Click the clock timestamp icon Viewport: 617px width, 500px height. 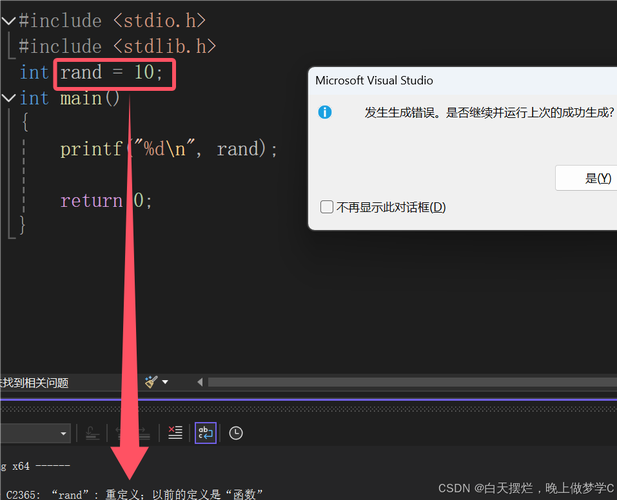point(236,433)
